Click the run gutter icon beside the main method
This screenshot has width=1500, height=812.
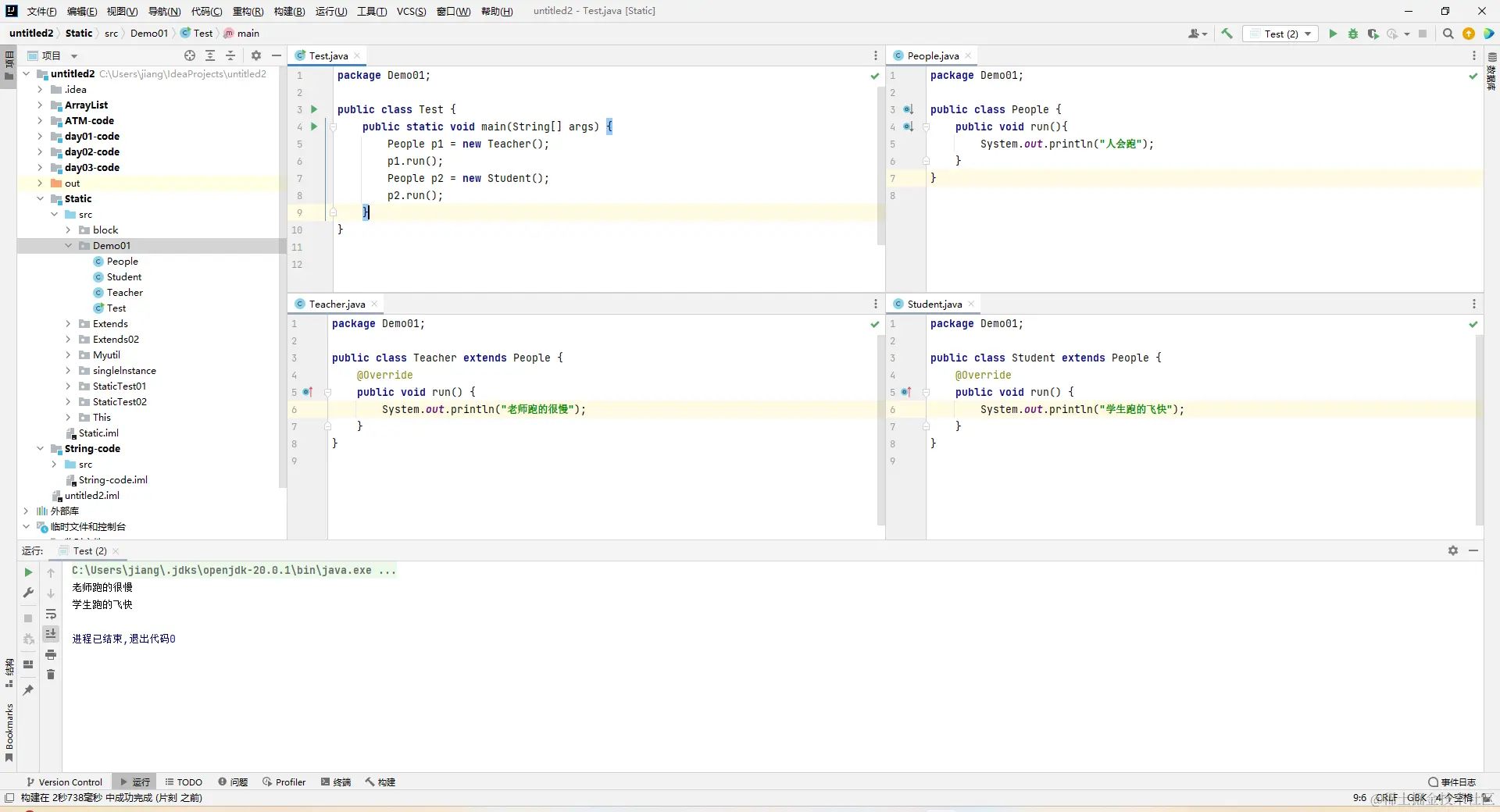coord(314,126)
